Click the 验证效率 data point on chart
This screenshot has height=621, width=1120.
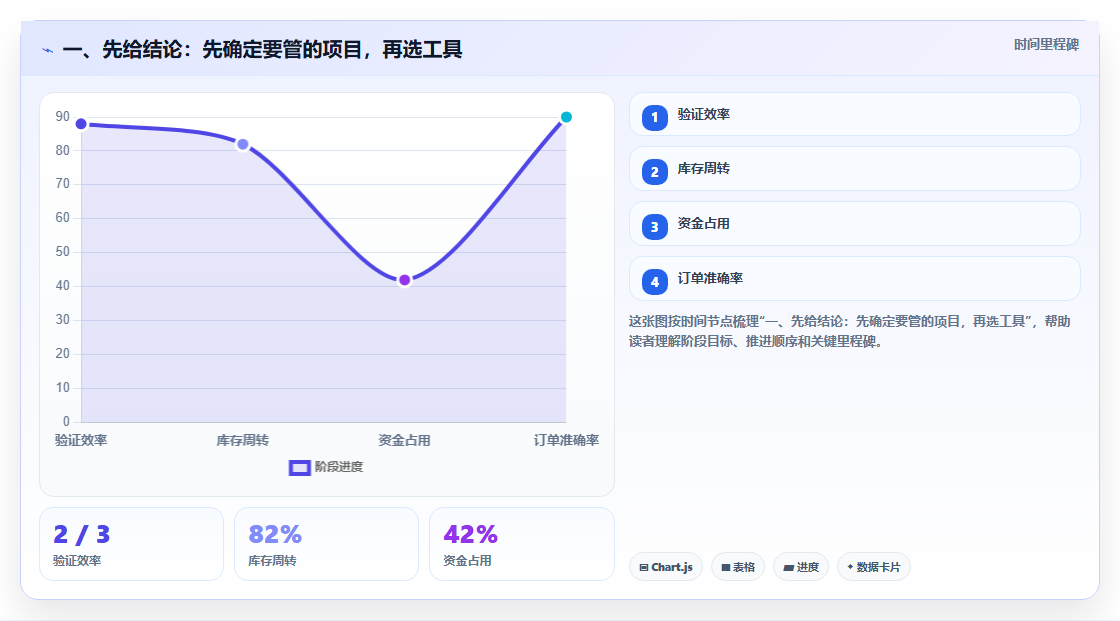[x=81, y=124]
